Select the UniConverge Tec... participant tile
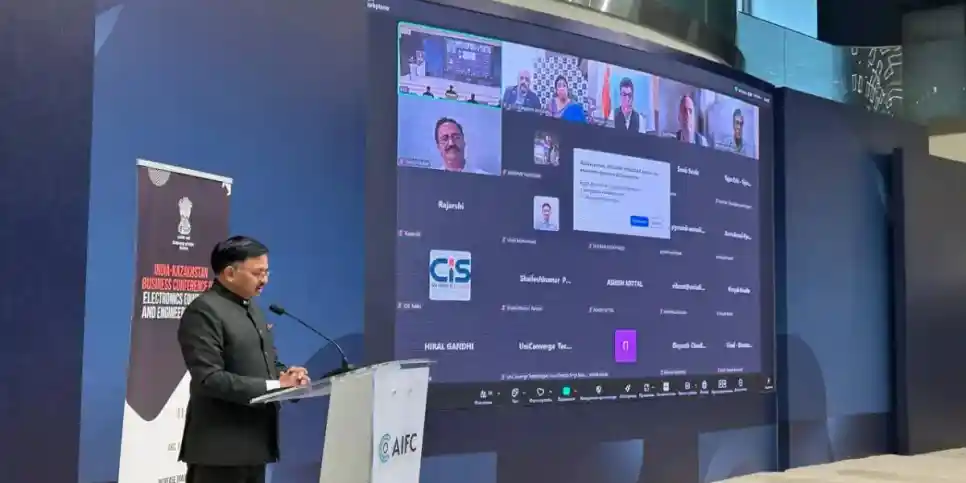The image size is (966, 483). point(545,346)
